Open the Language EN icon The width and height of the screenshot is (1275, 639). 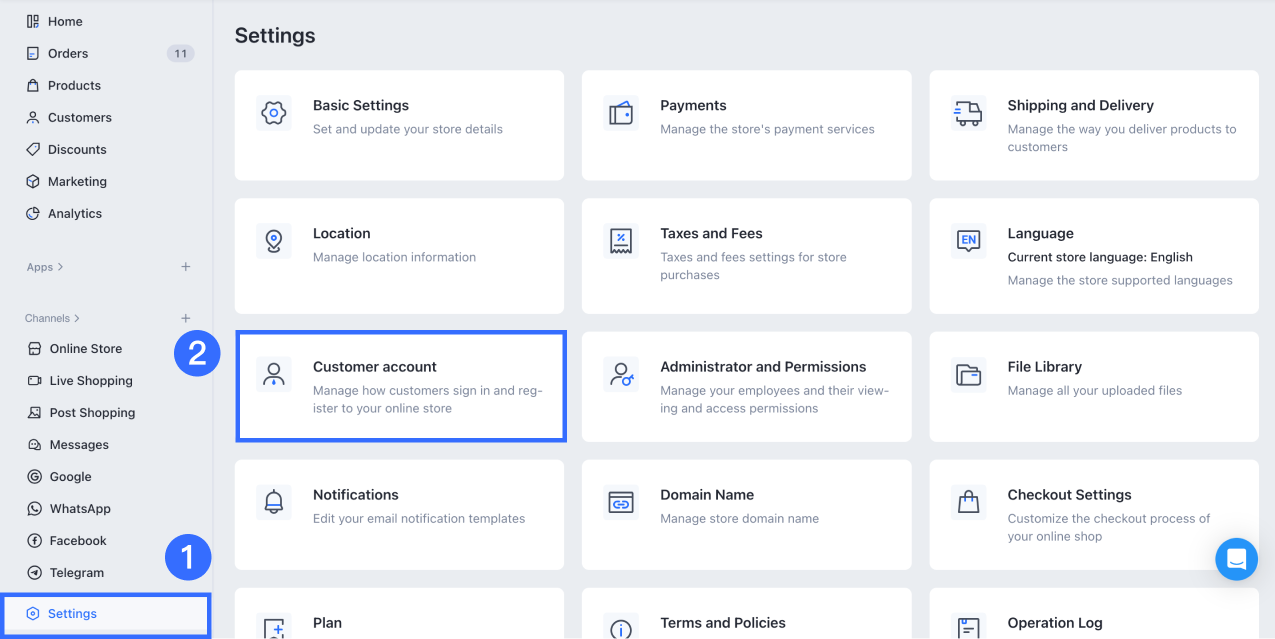967,241
